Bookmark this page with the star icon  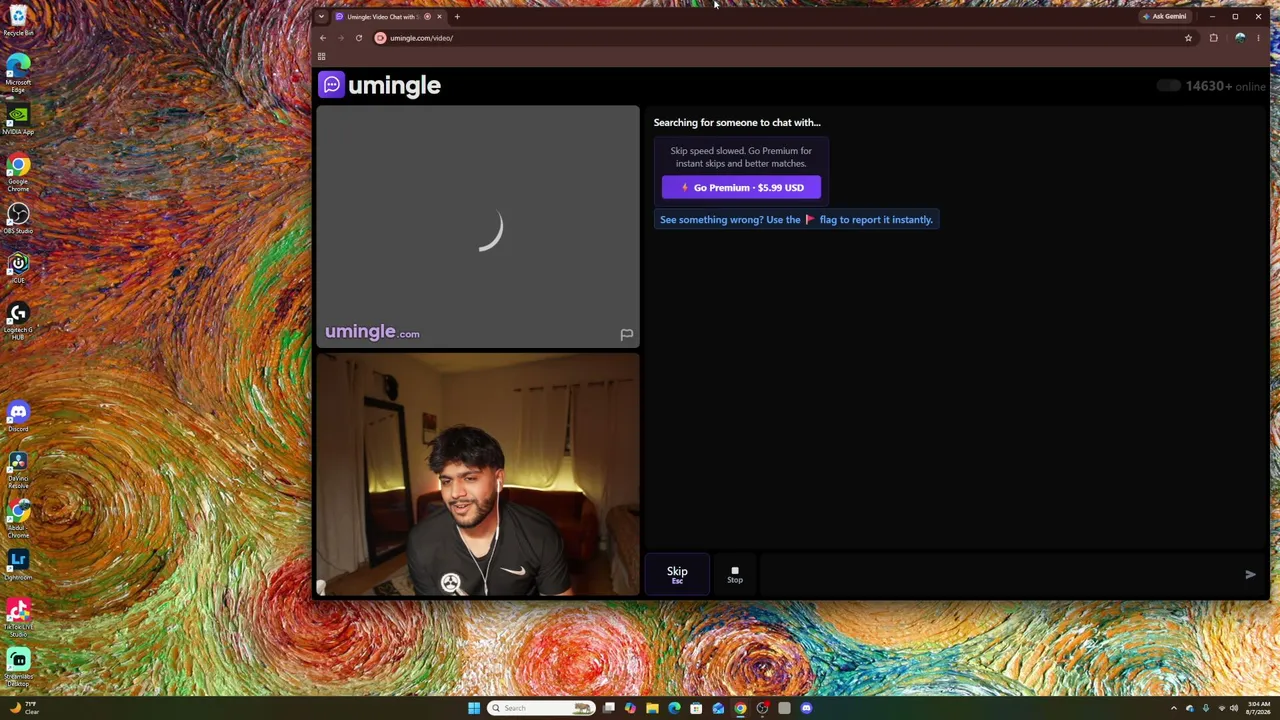1188,38
